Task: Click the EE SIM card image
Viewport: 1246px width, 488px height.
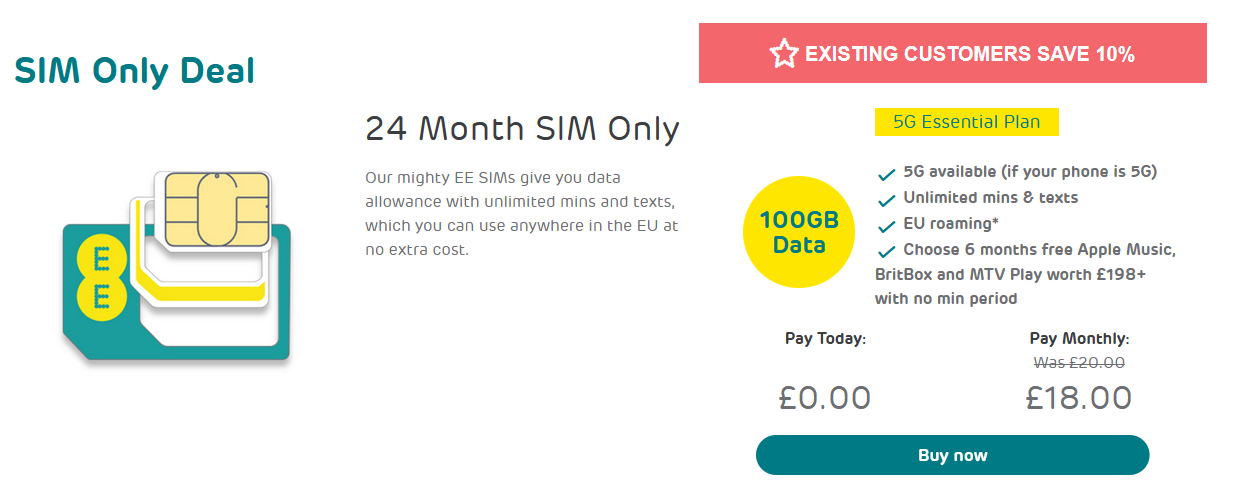Action: (177, 266)
